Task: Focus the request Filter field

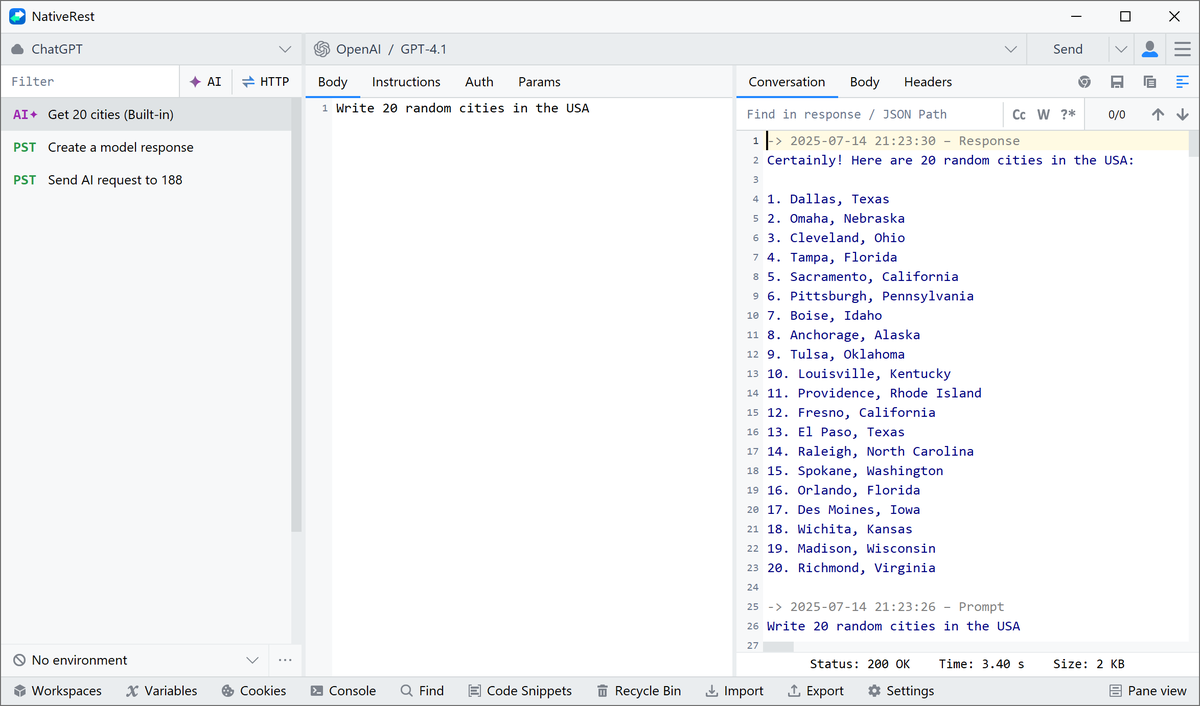Action: [90, 82]
